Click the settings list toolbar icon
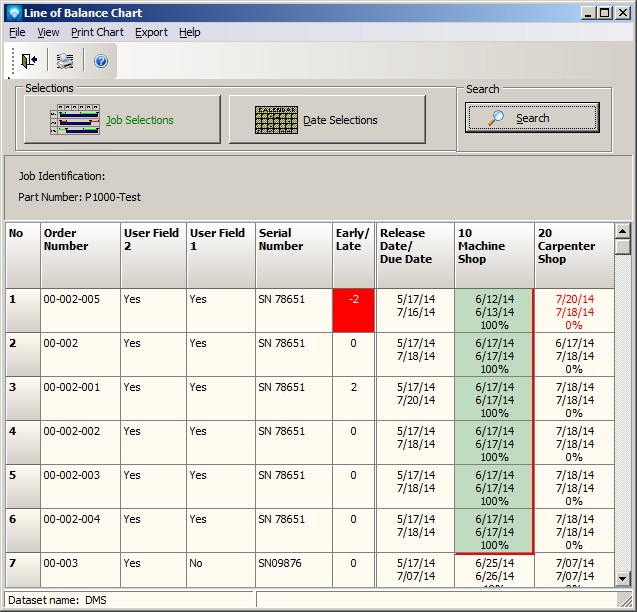This screenshot has height=612, width=637. pyautogui.click(x=65, y=61)
